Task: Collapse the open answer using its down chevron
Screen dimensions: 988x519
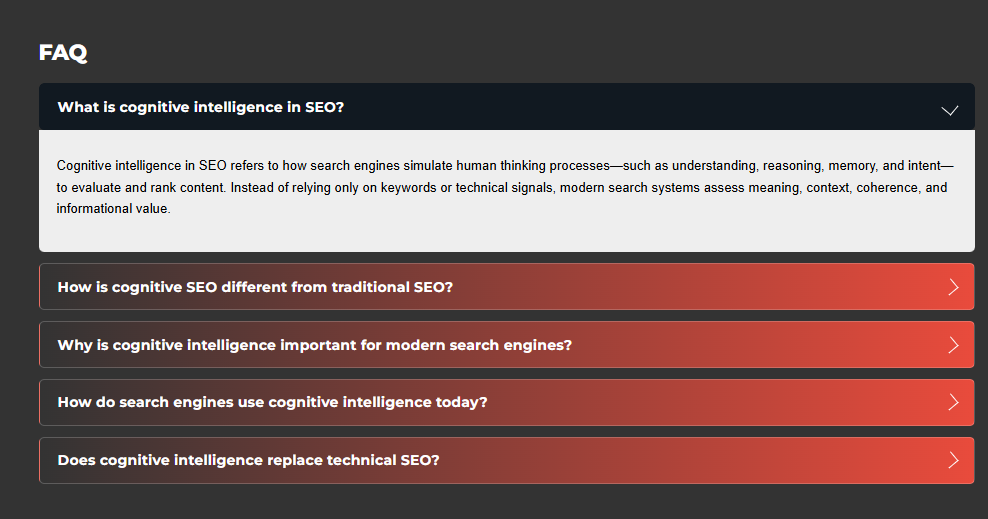Action: click(x=950, y=109)
